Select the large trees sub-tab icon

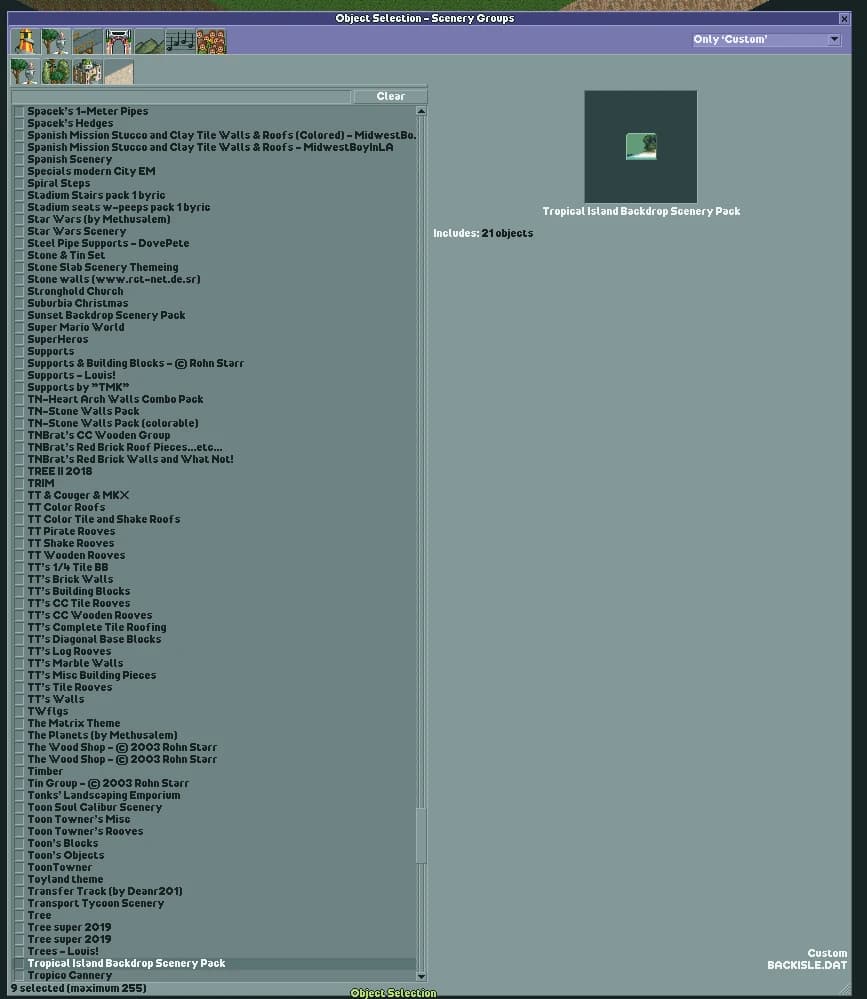coord(56,71)
